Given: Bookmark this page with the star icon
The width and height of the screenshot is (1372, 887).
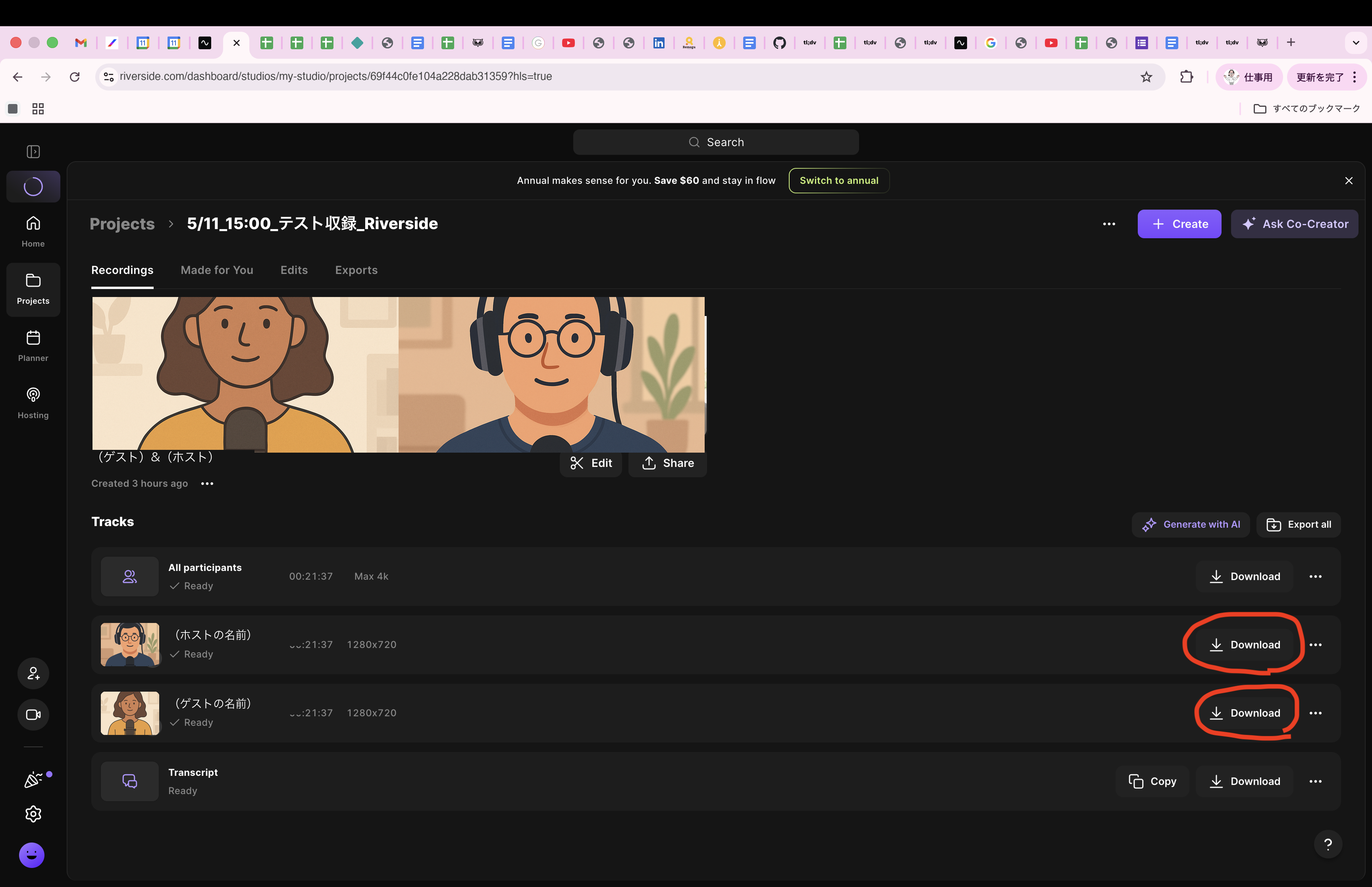Looking at the screenshot, I should (x=1146, y=77).
